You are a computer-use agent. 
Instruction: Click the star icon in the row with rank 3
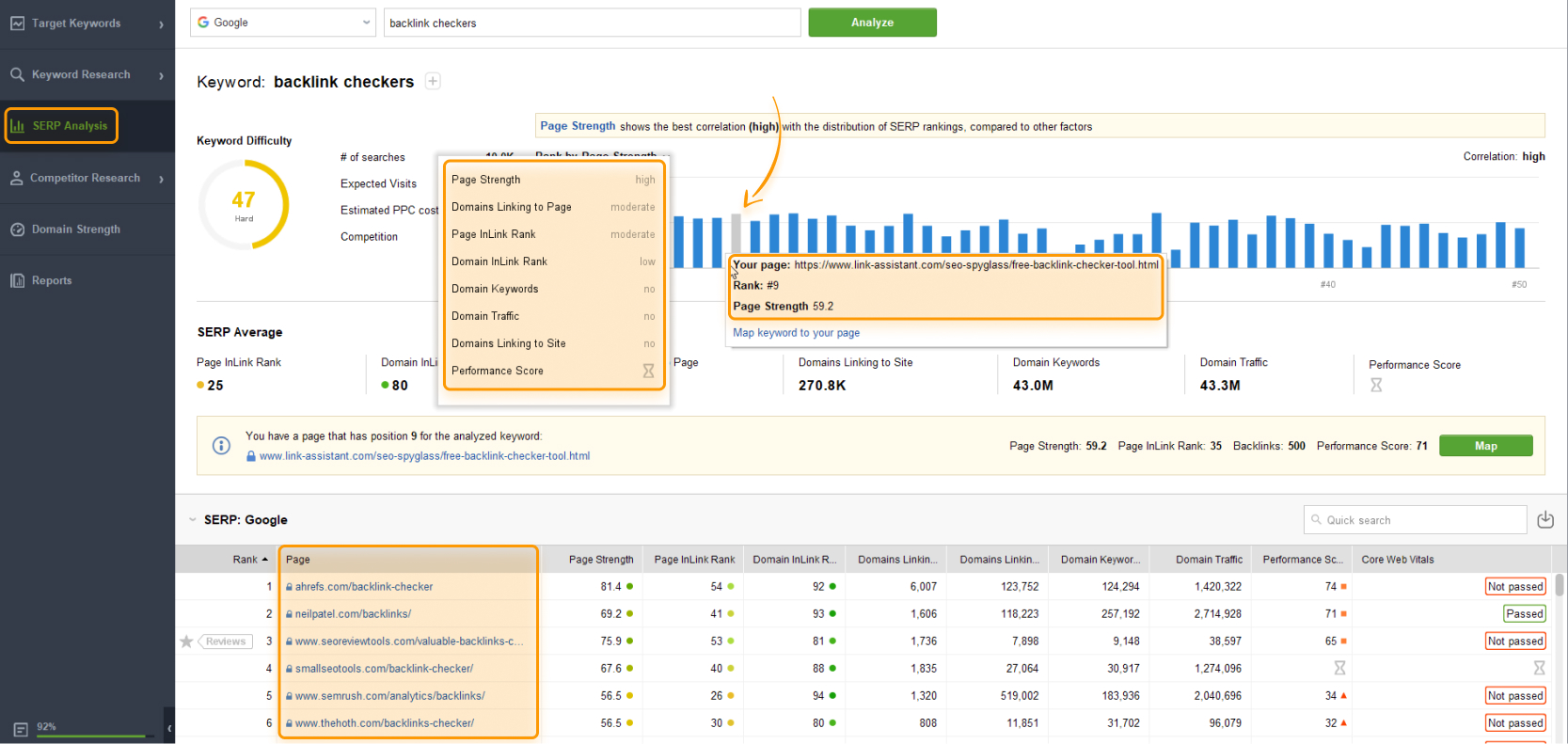(x=186, y=641)
